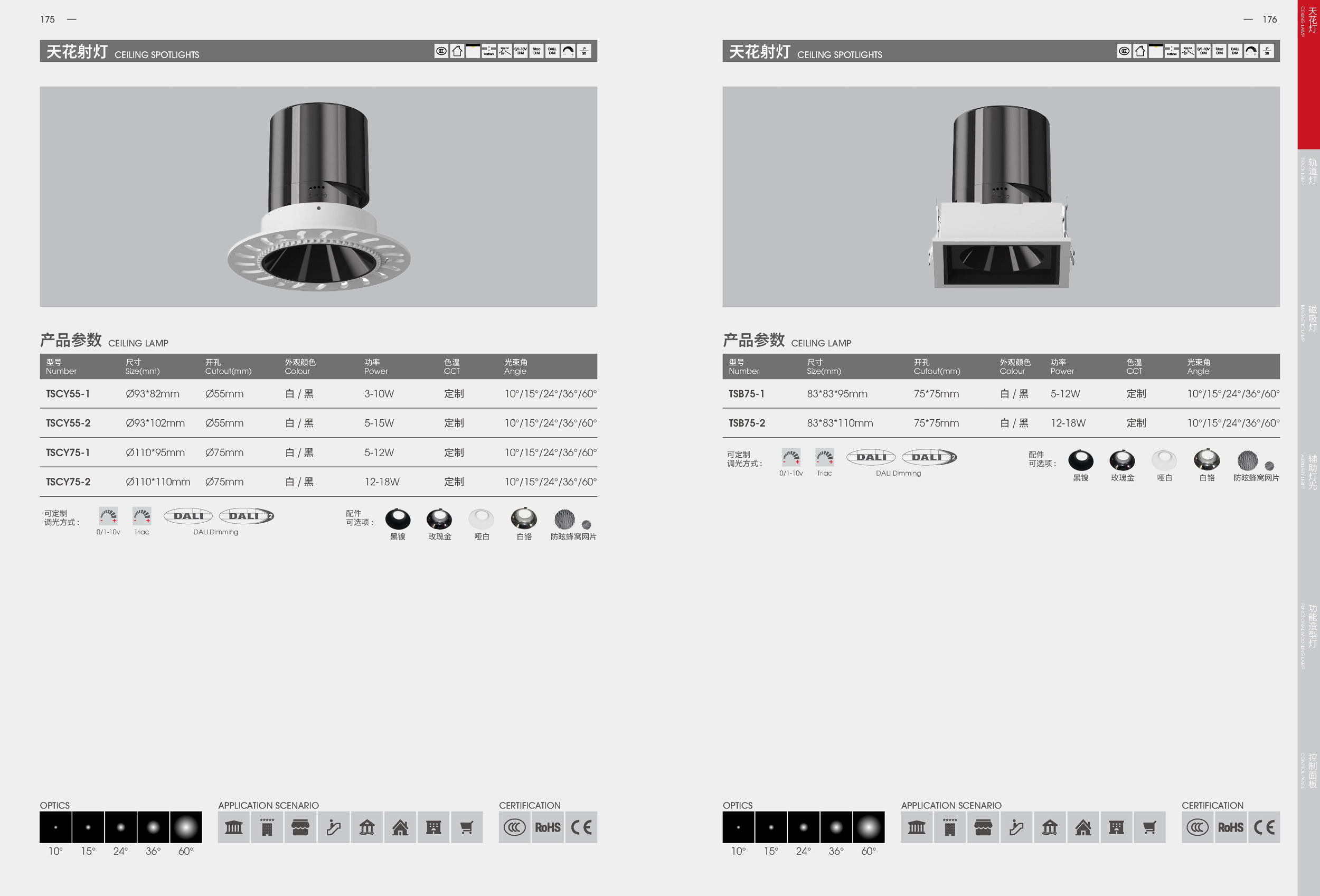Click the TSB75-2 model number in table
The image size is (1320, 896).
[x=747, y=423]
